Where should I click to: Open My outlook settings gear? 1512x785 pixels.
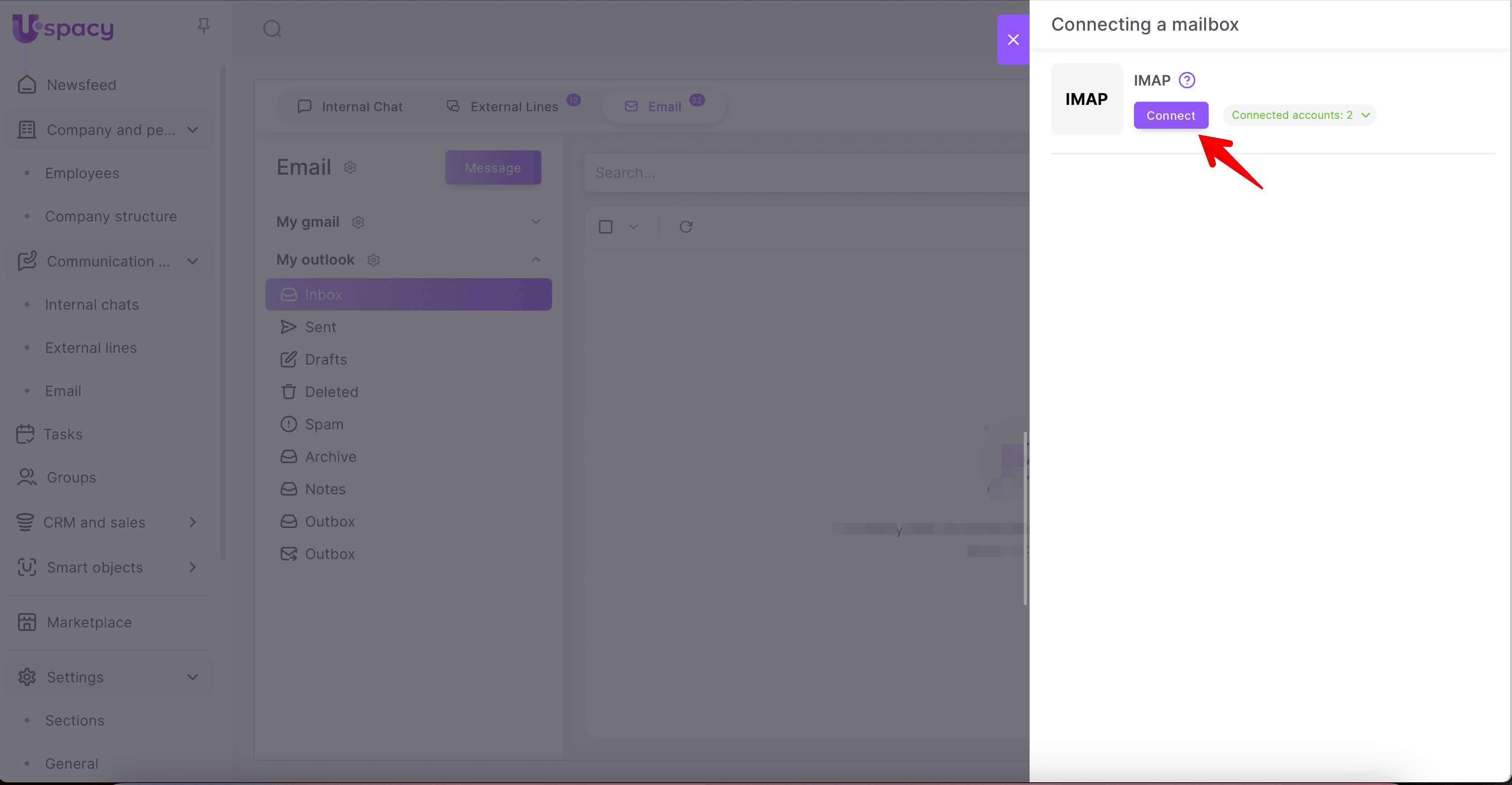point(373,260)
